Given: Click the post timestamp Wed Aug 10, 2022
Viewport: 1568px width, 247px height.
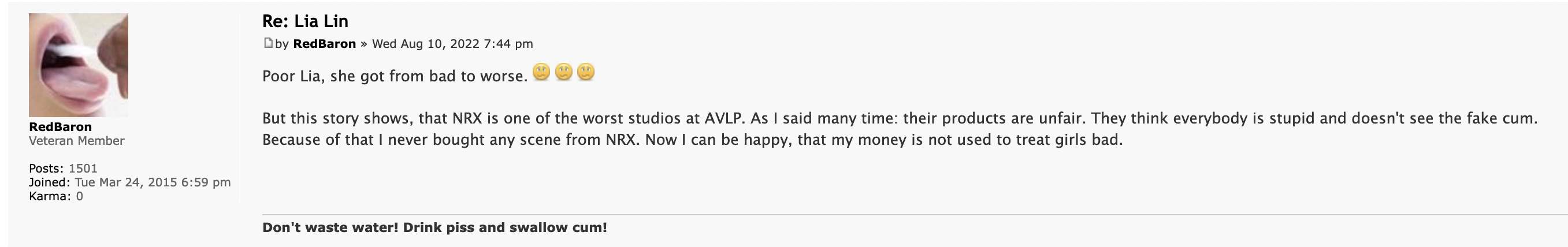Looking at the screenshot, I should point(452,44).
